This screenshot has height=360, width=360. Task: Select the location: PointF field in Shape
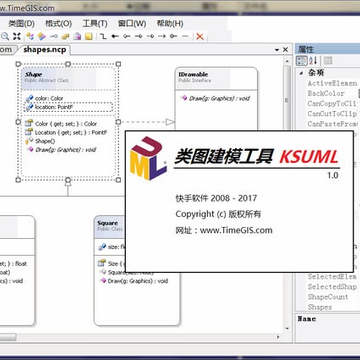click(68, 107)
